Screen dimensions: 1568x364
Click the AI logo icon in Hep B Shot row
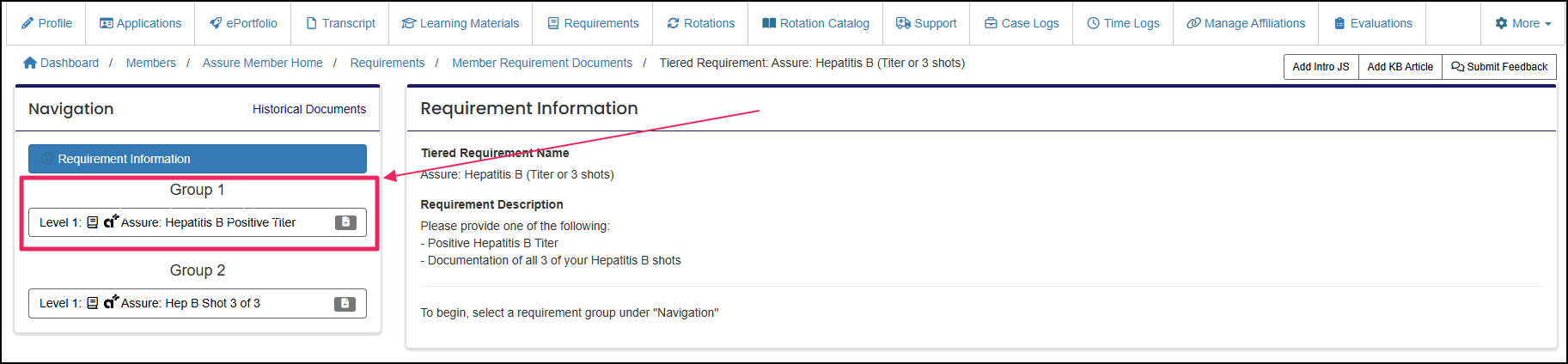click(x=111, y=302)
